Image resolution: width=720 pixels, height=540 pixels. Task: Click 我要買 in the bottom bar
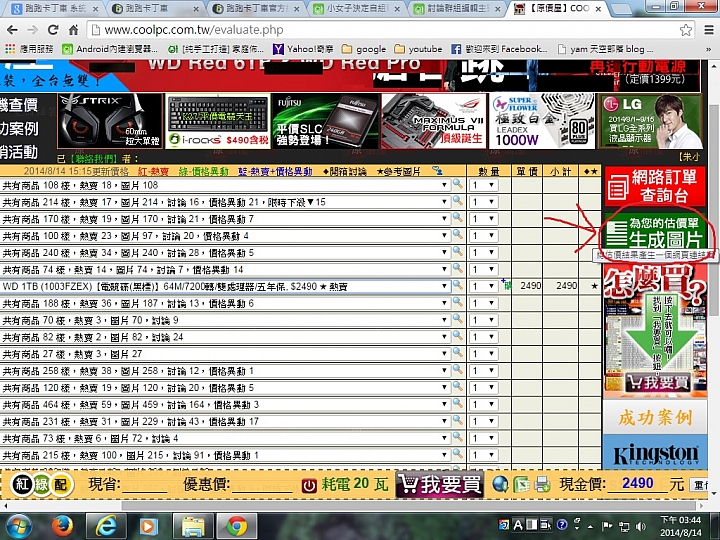pos(439,484)
